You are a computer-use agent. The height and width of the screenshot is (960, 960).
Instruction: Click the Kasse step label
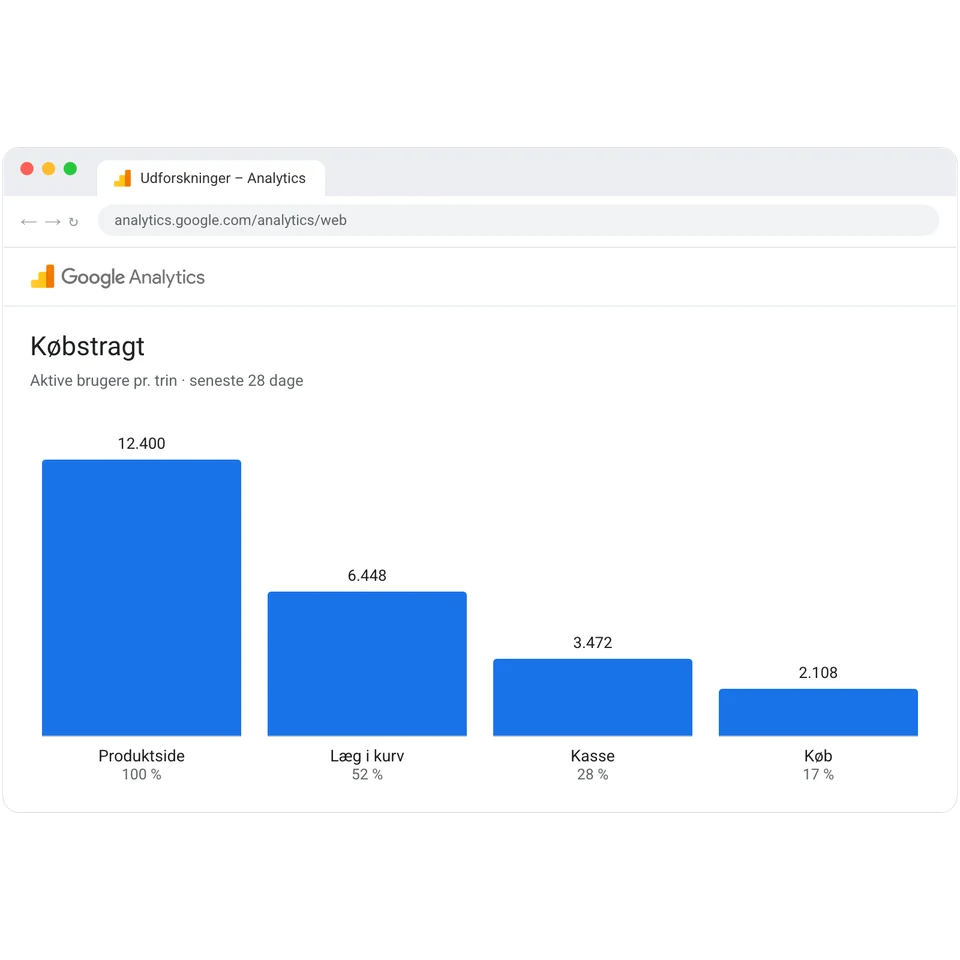[x=593, y=756]
